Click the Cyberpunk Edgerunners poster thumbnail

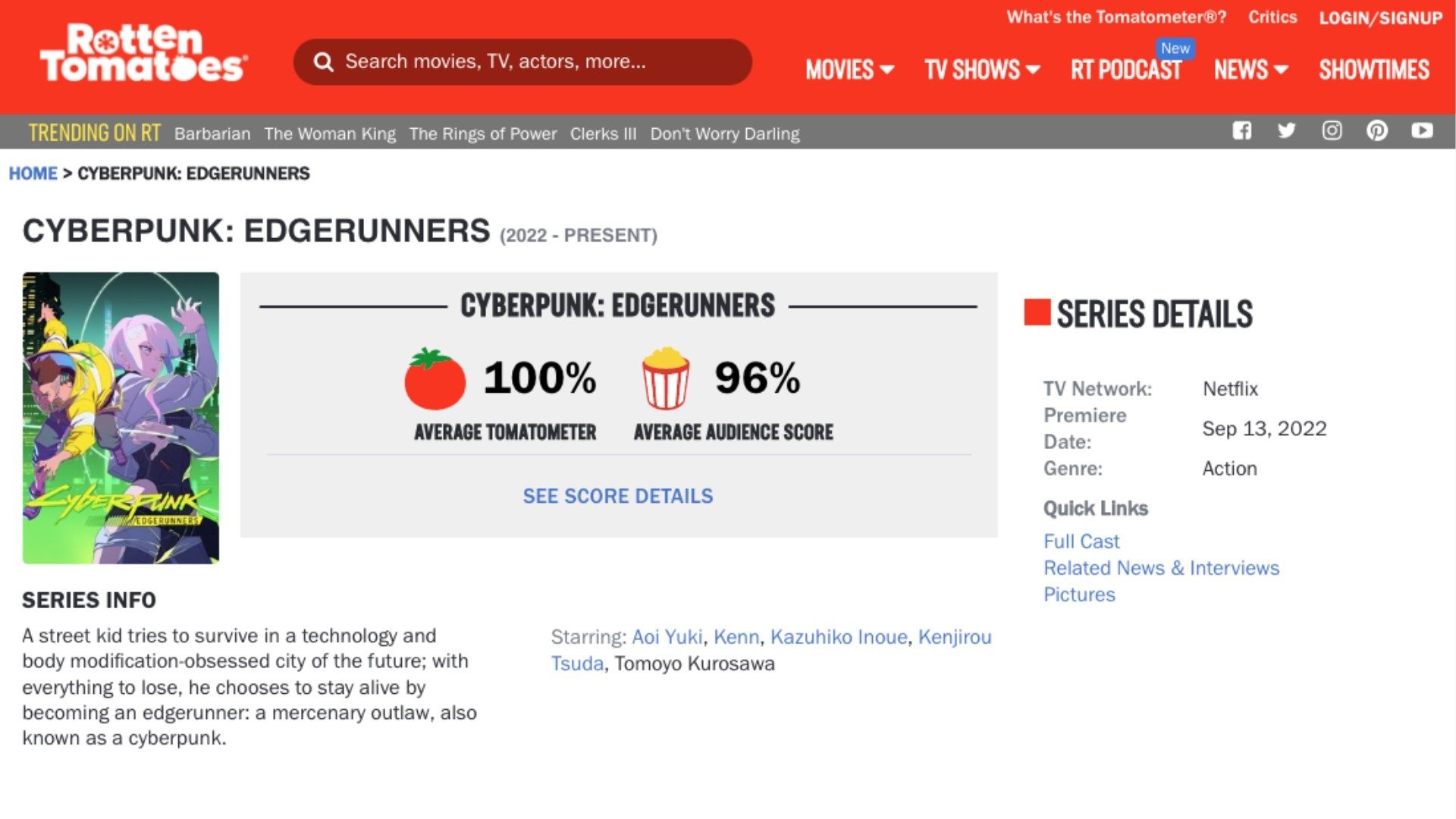point(121,418)
